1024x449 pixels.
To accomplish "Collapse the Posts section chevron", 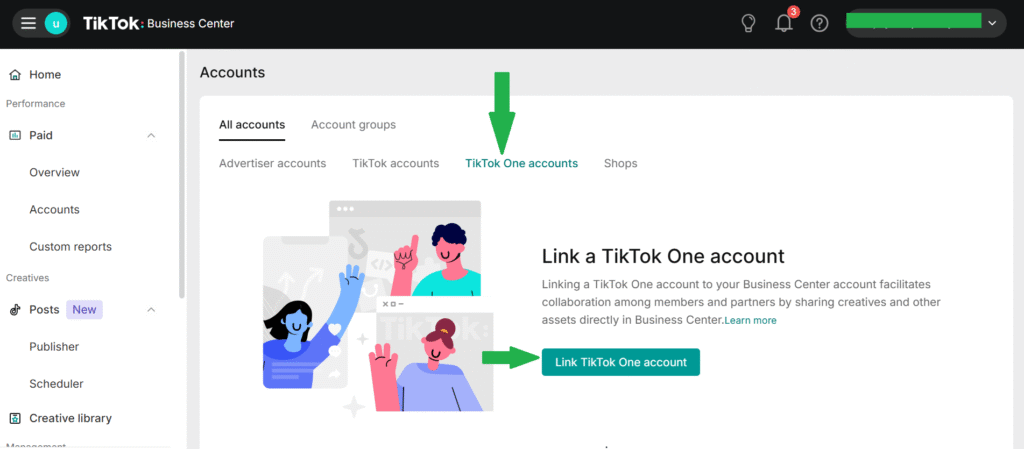I will 151,310.
